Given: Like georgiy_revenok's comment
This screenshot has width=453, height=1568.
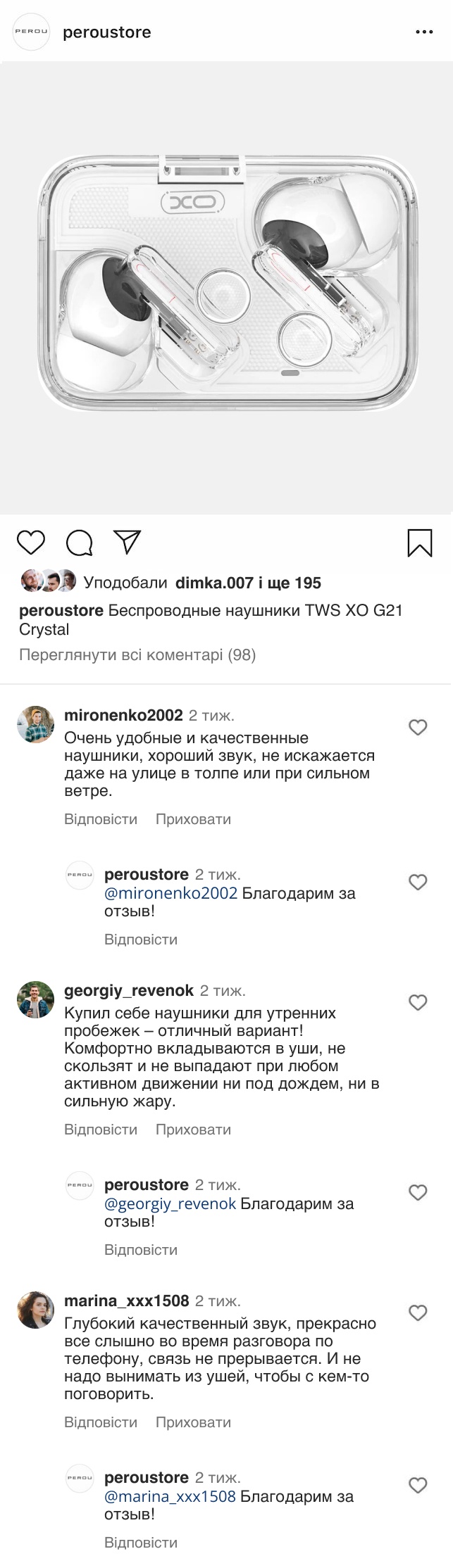Looking at the screenshot, I should point(418,1002).
